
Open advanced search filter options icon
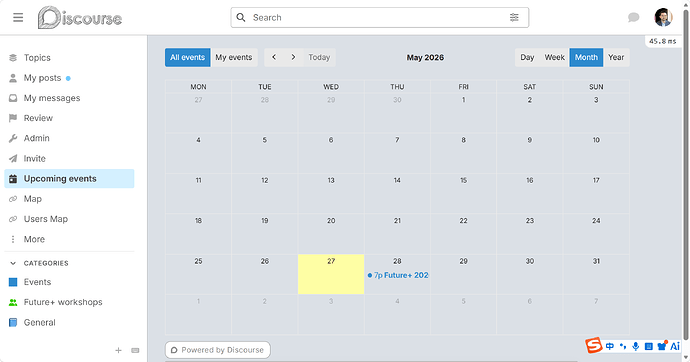(x=514, y=18)
